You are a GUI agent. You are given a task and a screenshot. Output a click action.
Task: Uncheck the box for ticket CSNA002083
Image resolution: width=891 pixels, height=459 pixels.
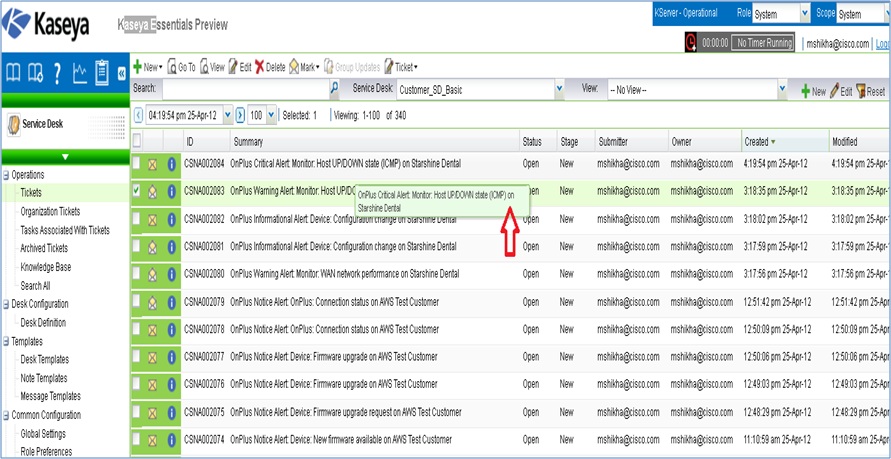(x=136, y=191)
